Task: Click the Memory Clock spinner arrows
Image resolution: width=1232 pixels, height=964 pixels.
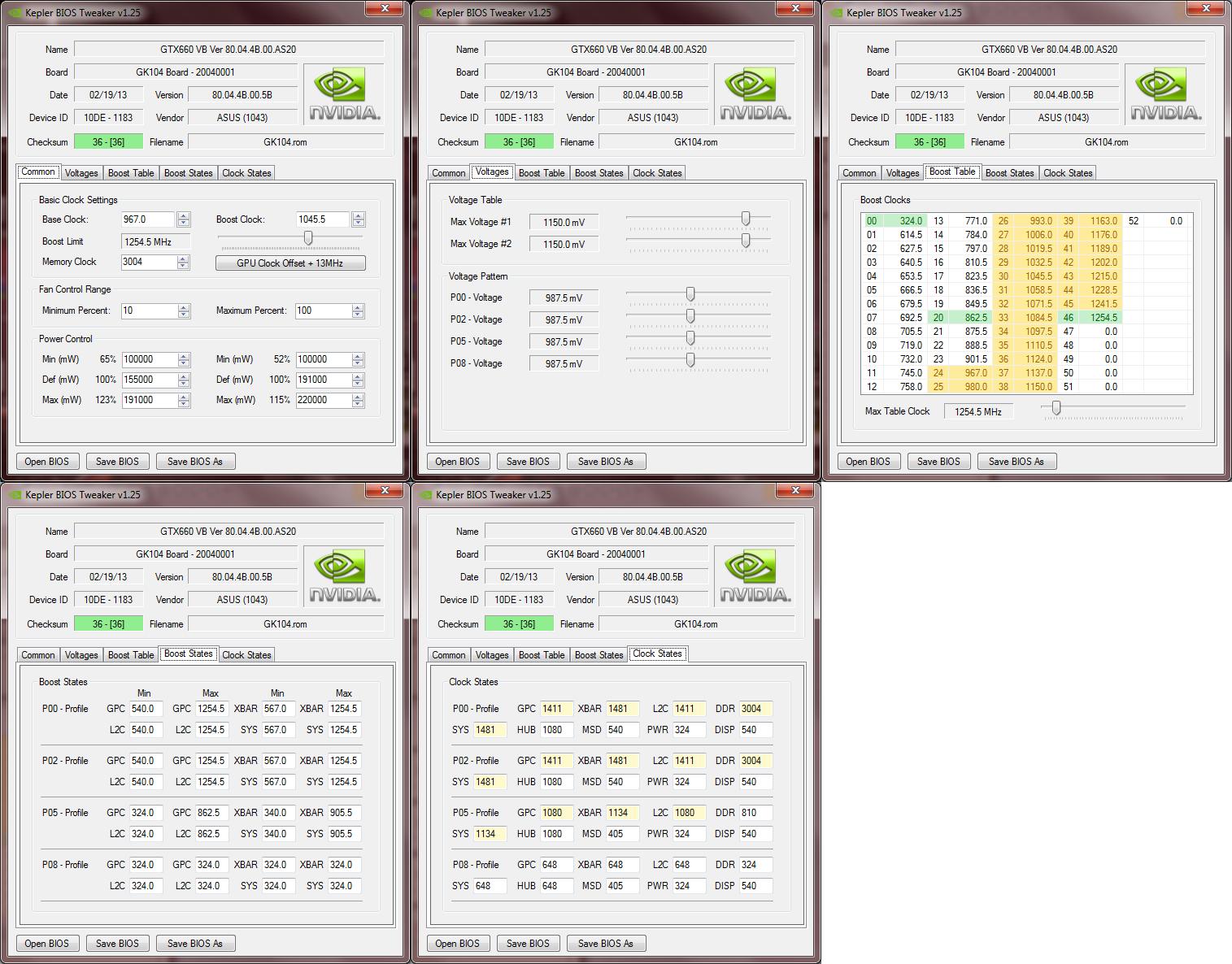Action: pyautogui.click(x=184, y=263)
